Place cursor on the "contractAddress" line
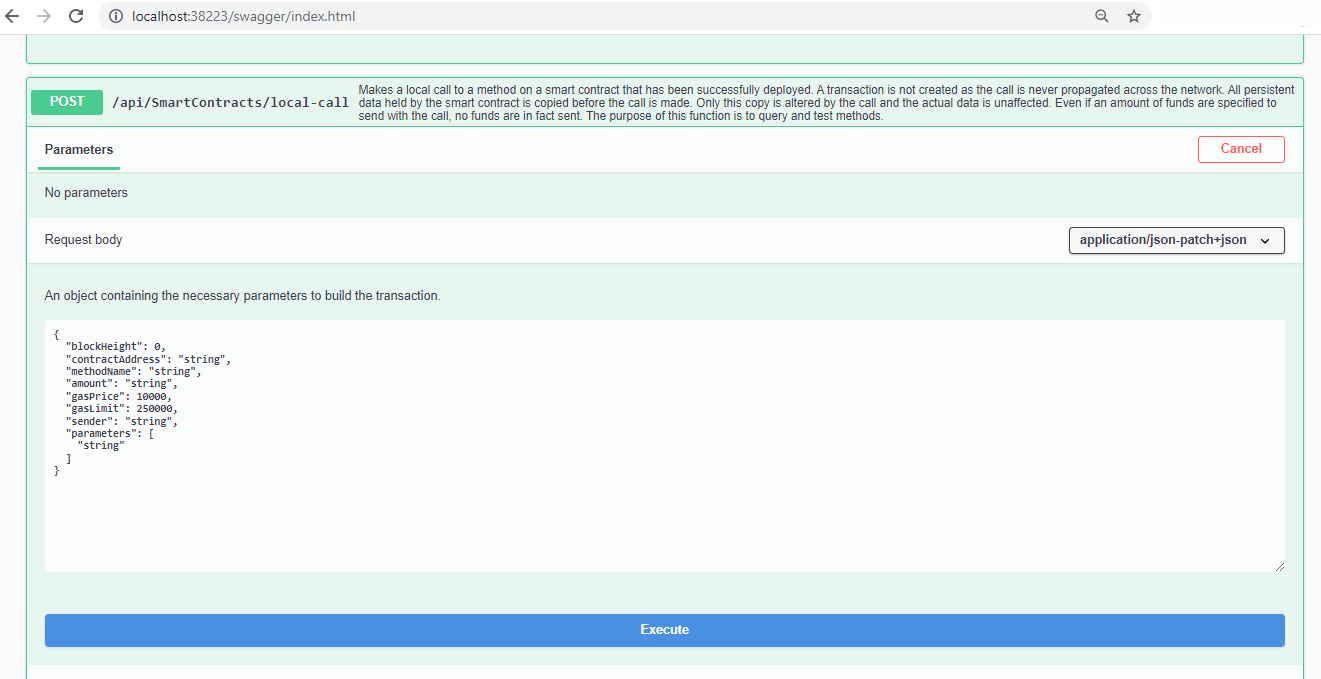 pyautogui.click(x=149, y=358)
